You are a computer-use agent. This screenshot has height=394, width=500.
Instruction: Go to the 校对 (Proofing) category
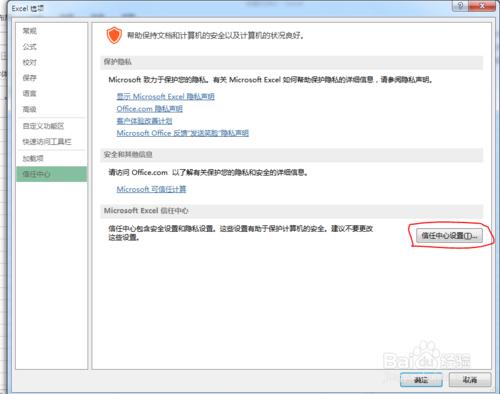[x=29, y=62]
